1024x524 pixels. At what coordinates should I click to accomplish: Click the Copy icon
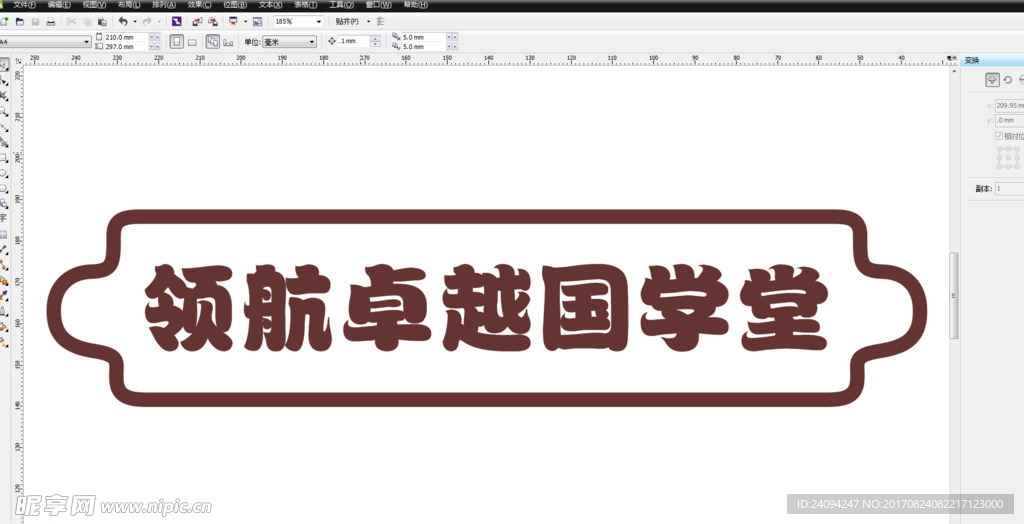(x=87, y=22)
